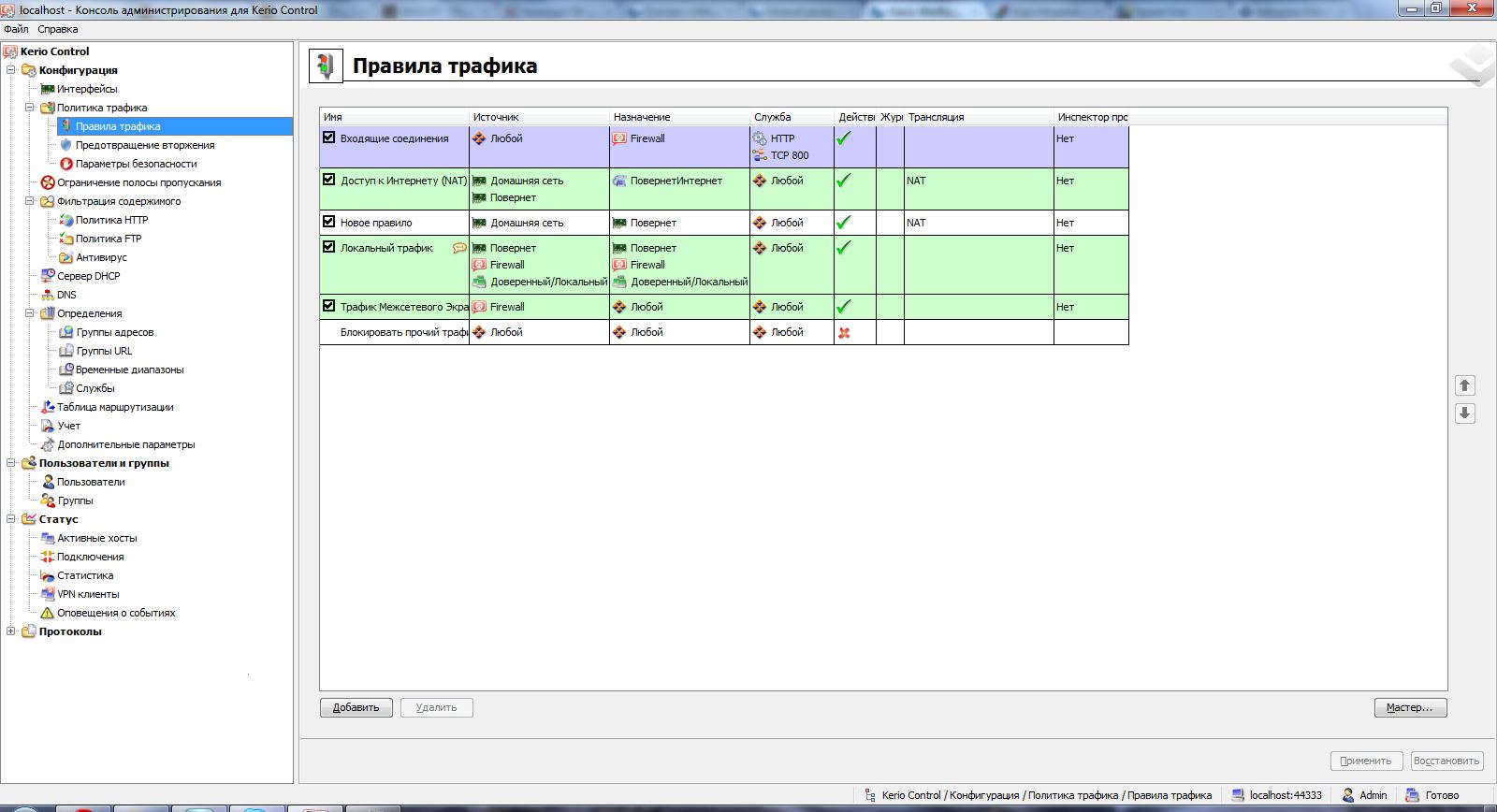
Task: Click the Ограничение полосы пропускания icon
Action: coord(48,182)
